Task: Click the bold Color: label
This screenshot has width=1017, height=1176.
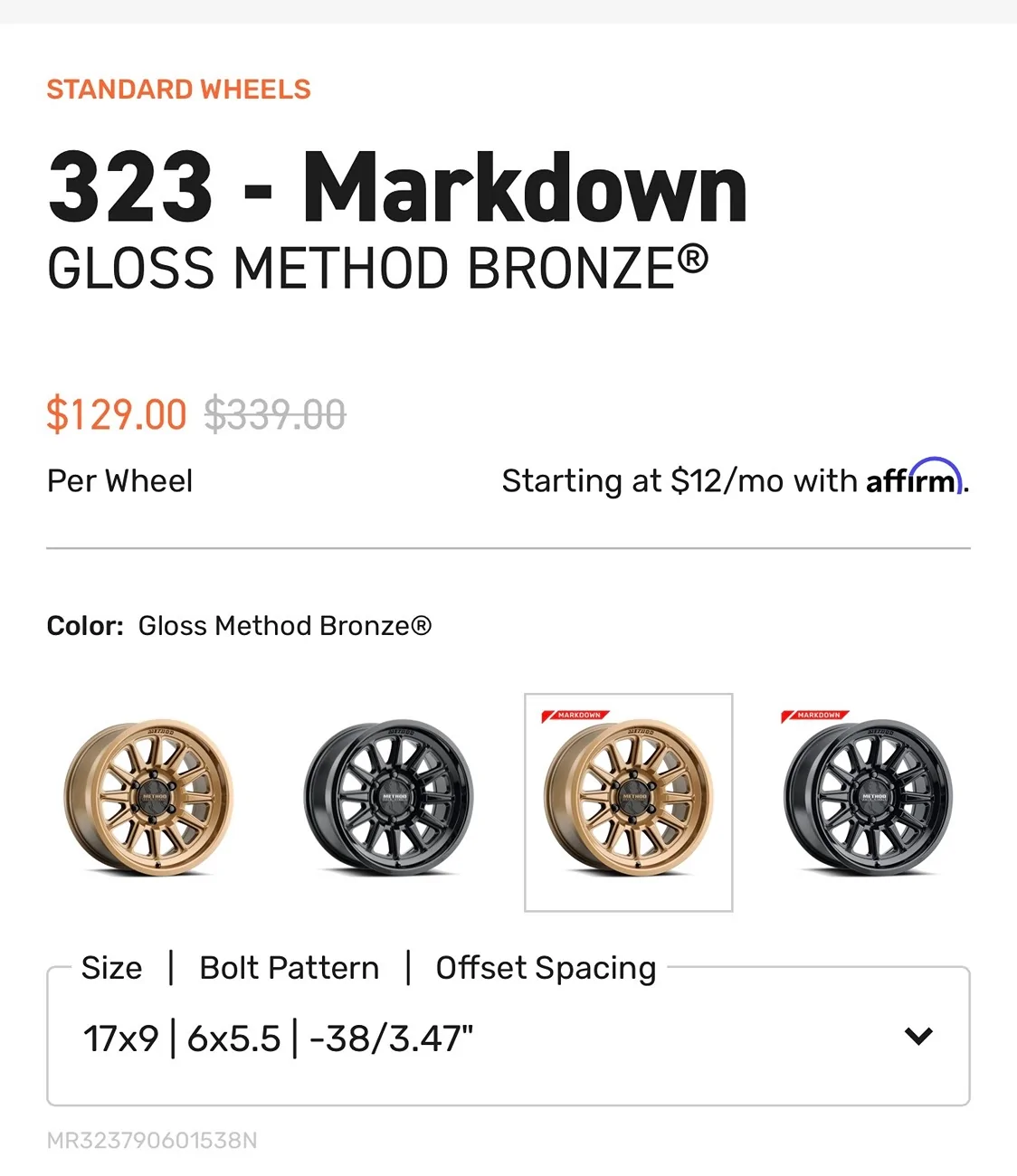Action: coord(85,626)
